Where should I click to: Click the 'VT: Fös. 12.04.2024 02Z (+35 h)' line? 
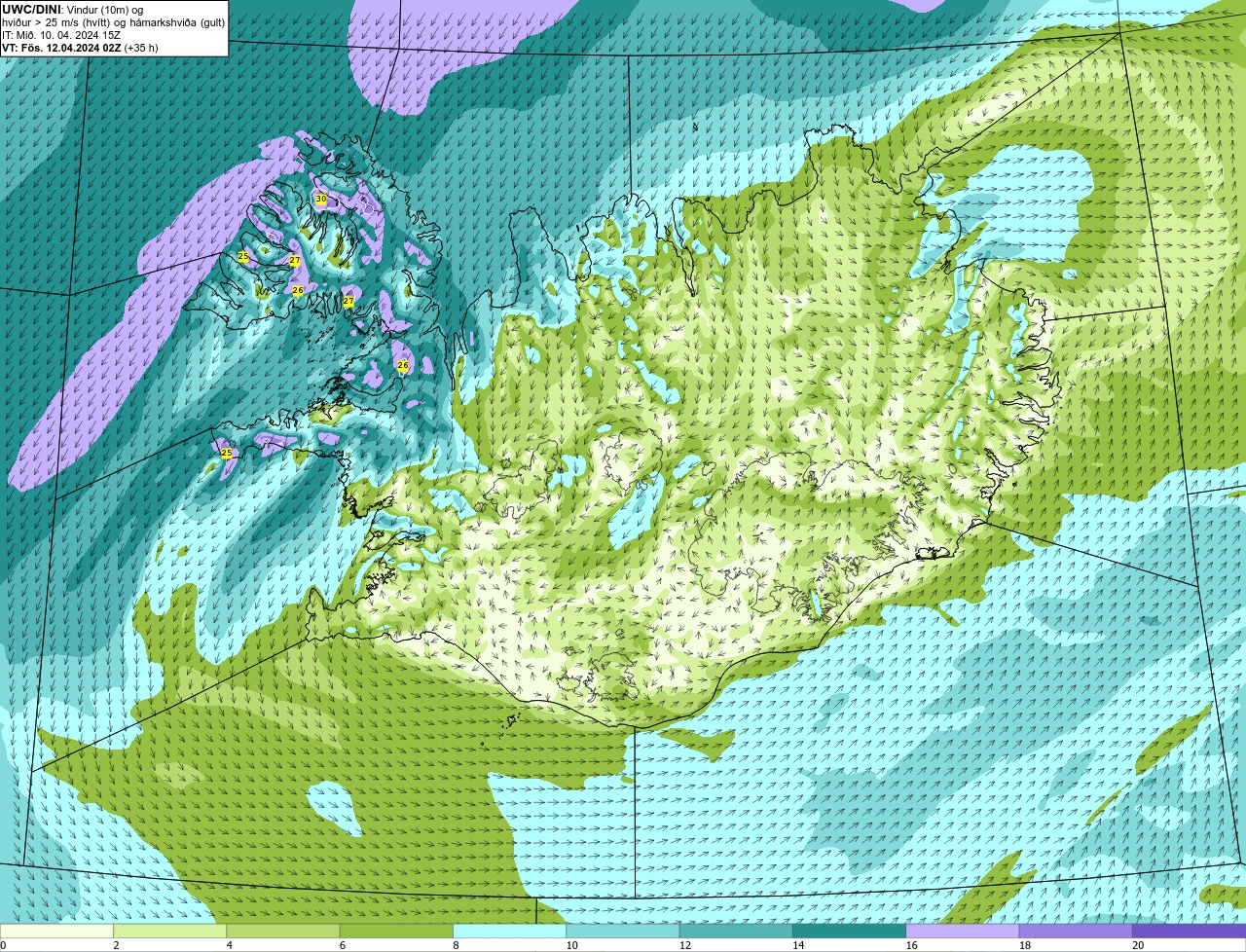coord(80,47)
